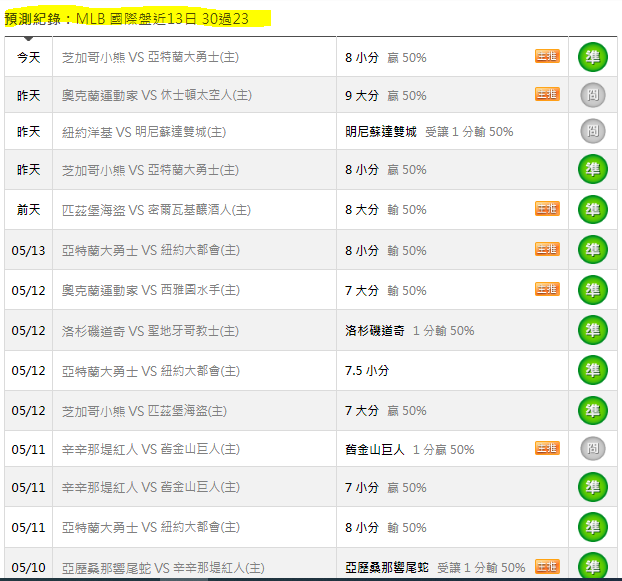622x581 pixels.
Task: Click prediction 7 小分 贏 50%
Action: click(x=386, y=487)
